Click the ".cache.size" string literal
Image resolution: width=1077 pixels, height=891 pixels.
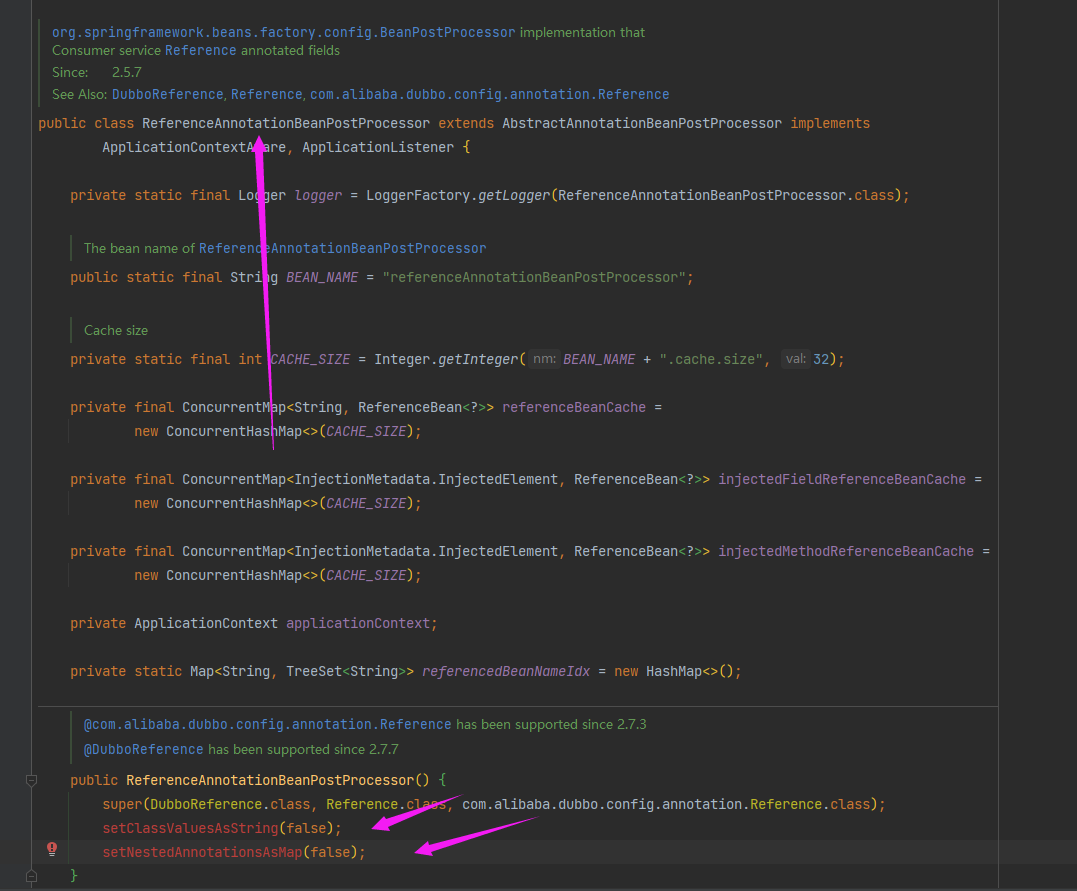(710, 359)
